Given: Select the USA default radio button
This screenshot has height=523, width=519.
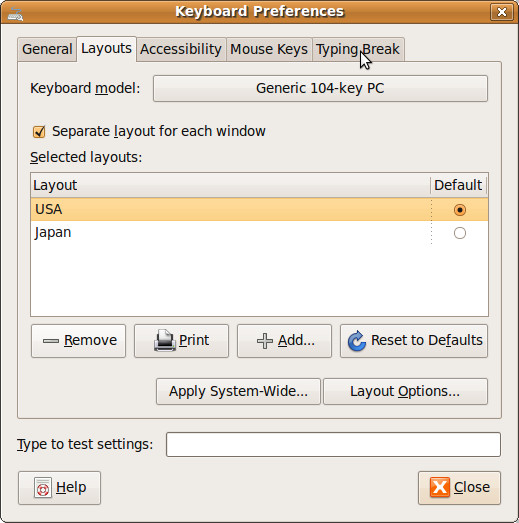Looking at the screenshot, I should click(x=460, y=210).
